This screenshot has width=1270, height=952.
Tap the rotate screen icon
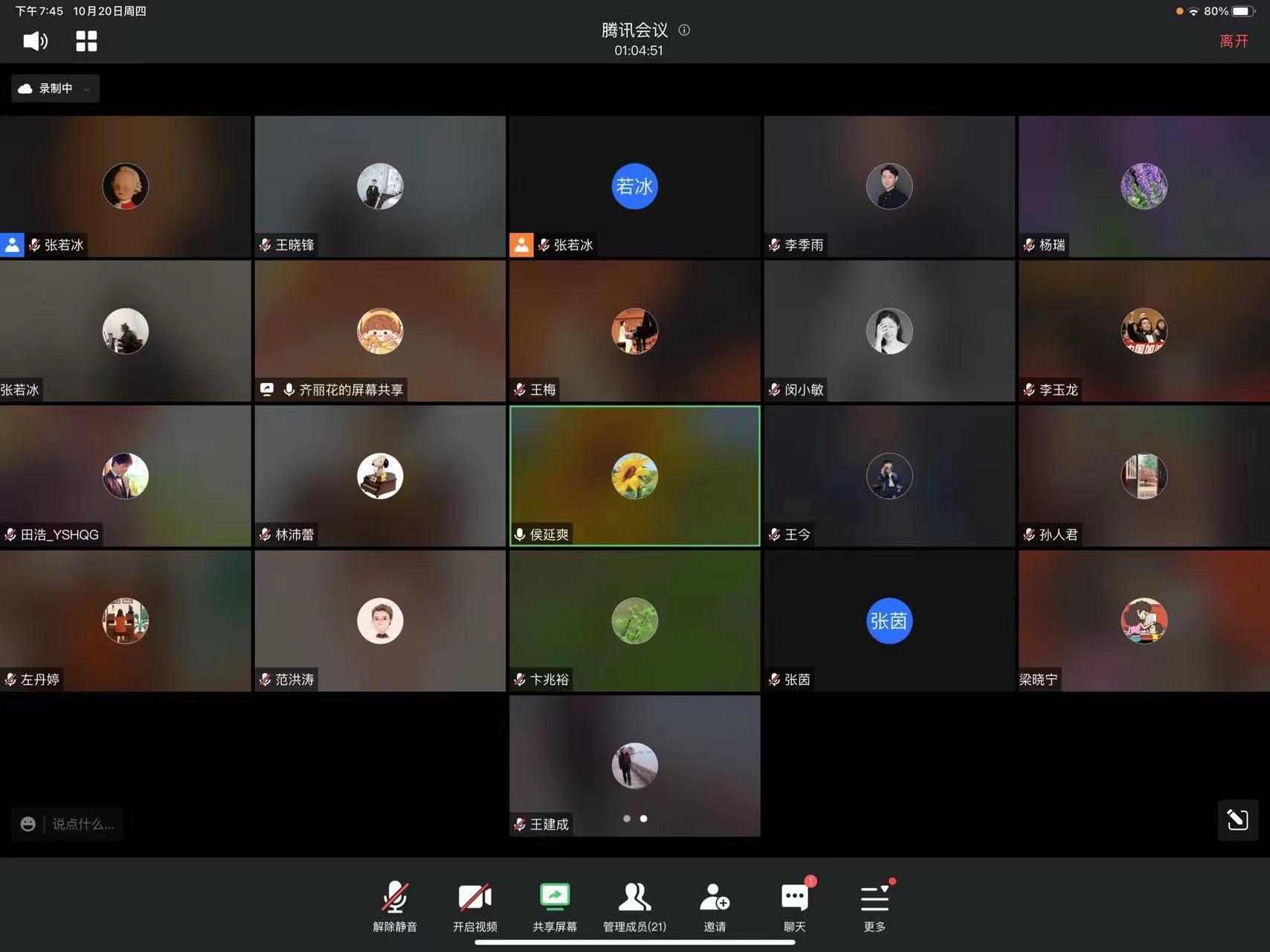pos(1237,820)
